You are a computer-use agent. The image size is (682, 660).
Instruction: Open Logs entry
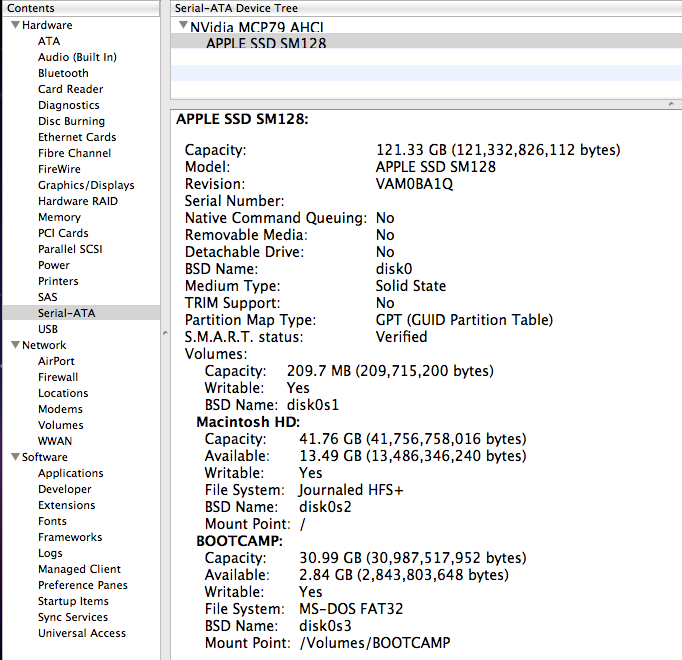pos(50,553)
